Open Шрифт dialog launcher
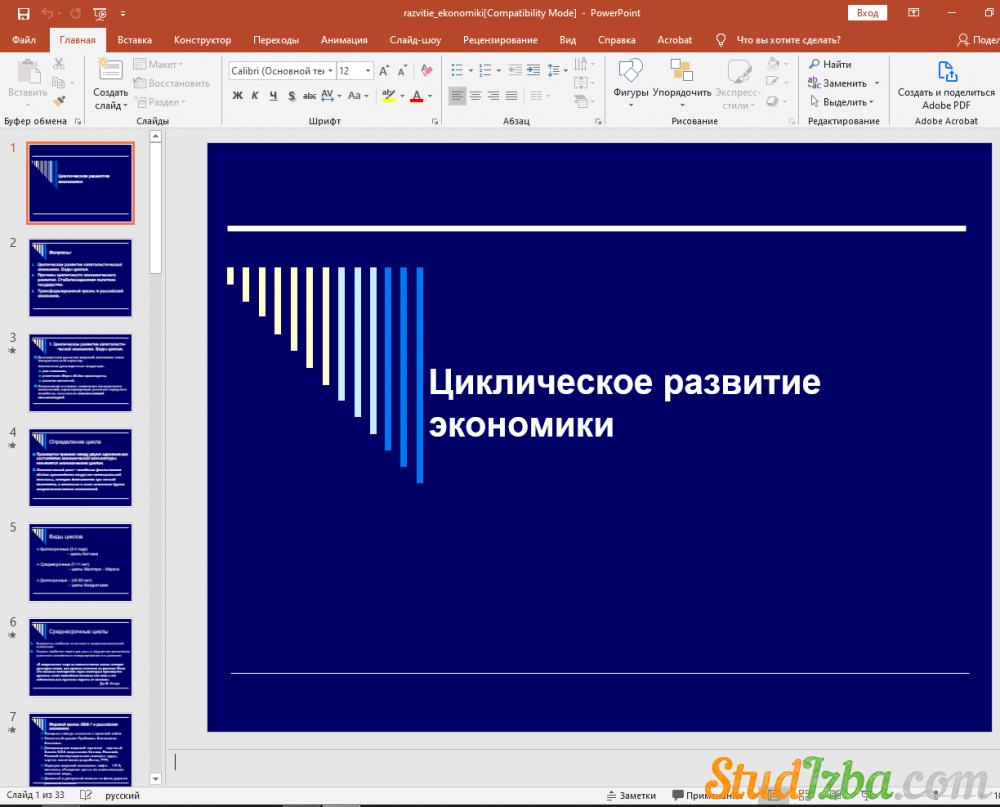Screen dimensions: 1000x807 [x=435, y=121]
